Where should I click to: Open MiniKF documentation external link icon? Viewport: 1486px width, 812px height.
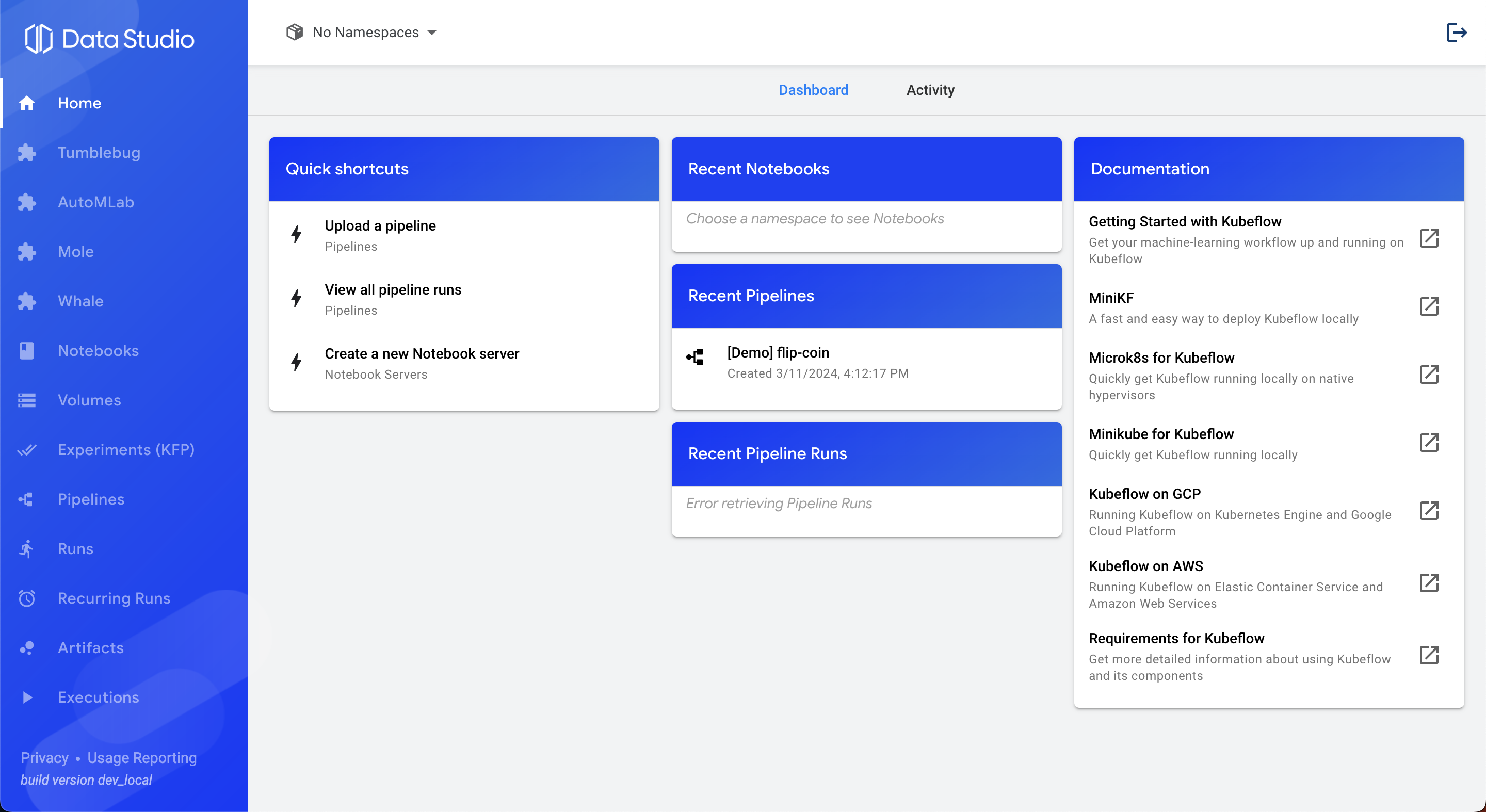(1429, 306)
